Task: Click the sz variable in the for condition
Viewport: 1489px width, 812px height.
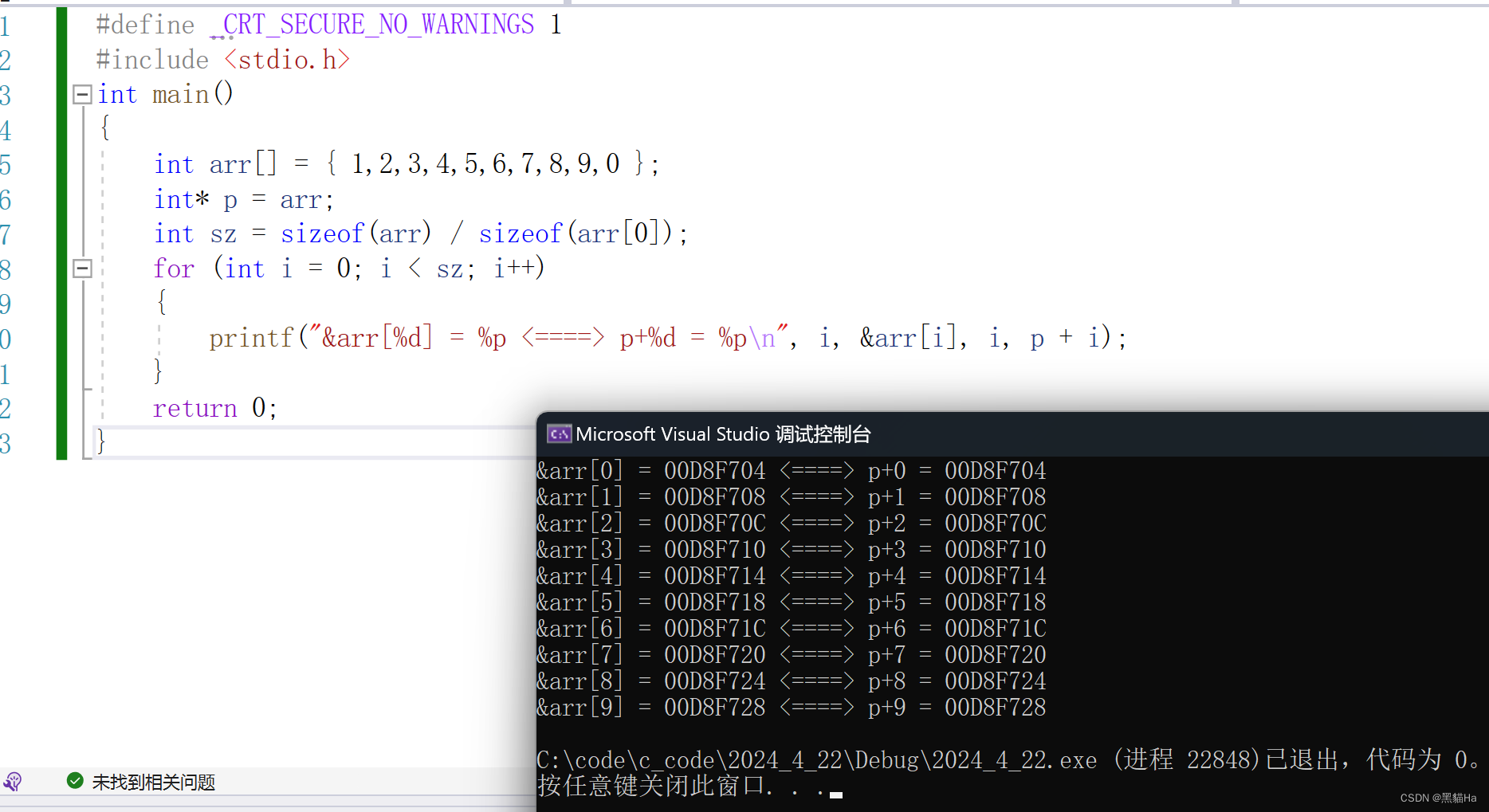Action: point(449,269)
